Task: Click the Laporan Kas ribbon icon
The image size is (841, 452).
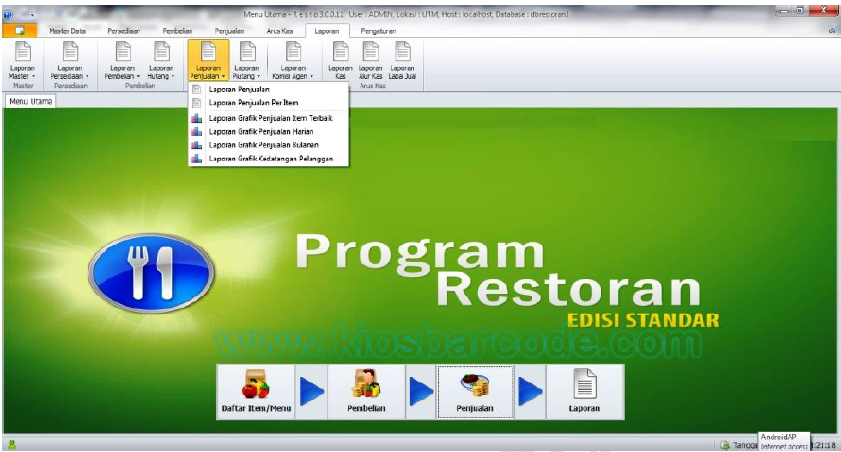Action: (x=340, y=59)
